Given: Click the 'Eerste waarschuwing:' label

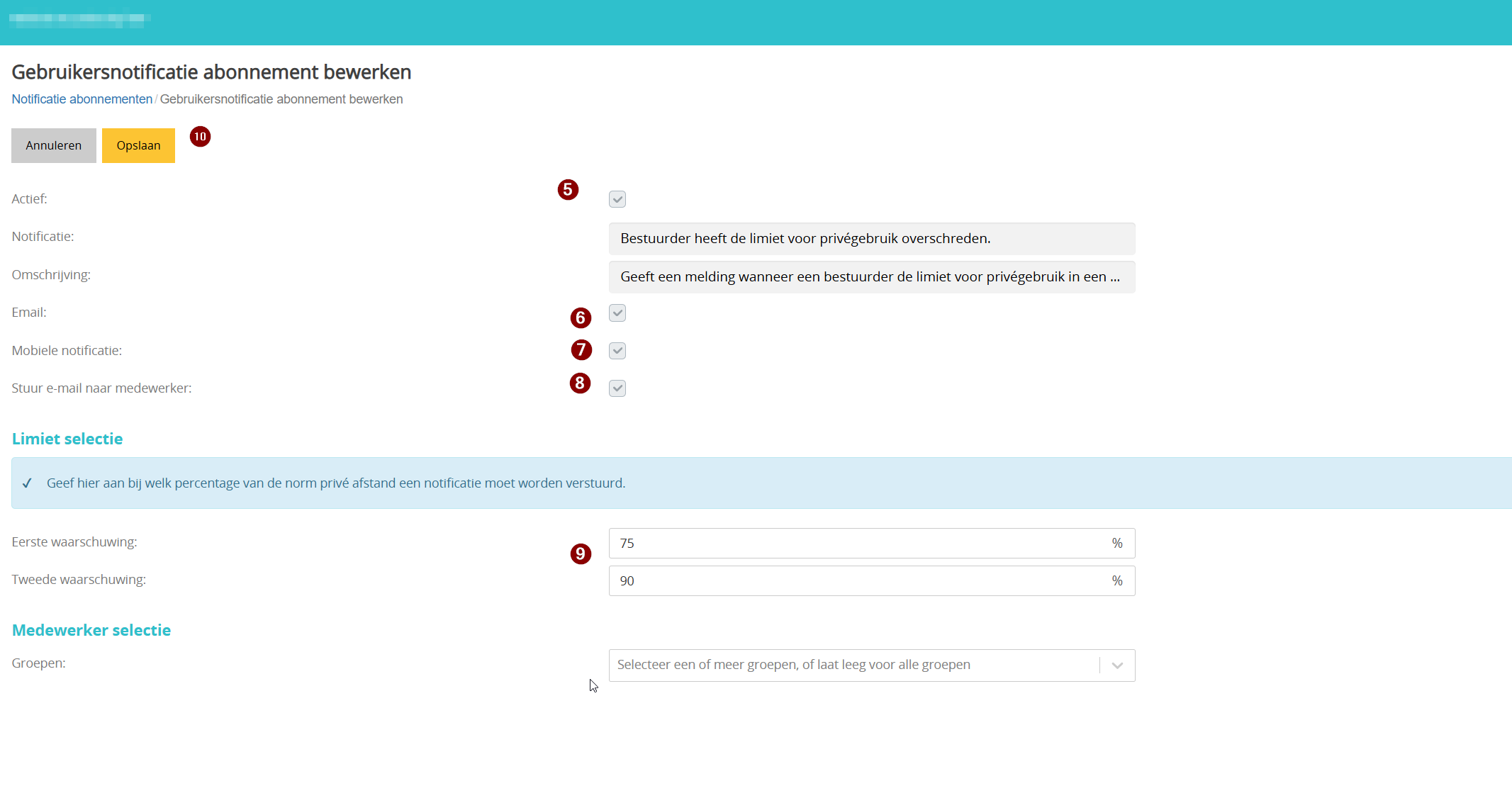Looking at the screenshot, I should (74, 542).
